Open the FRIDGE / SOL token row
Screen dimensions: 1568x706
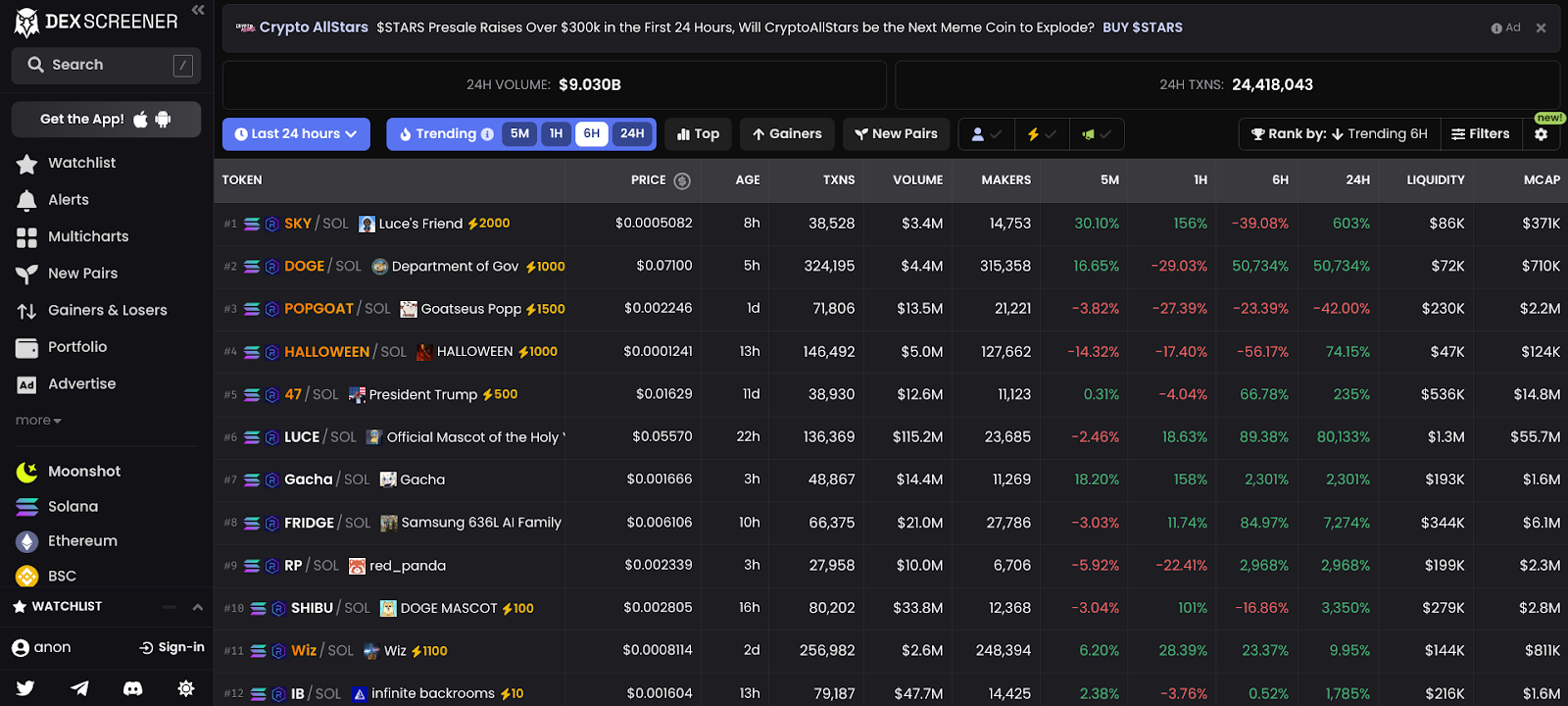pyautogui.click(x=891, y=523)
